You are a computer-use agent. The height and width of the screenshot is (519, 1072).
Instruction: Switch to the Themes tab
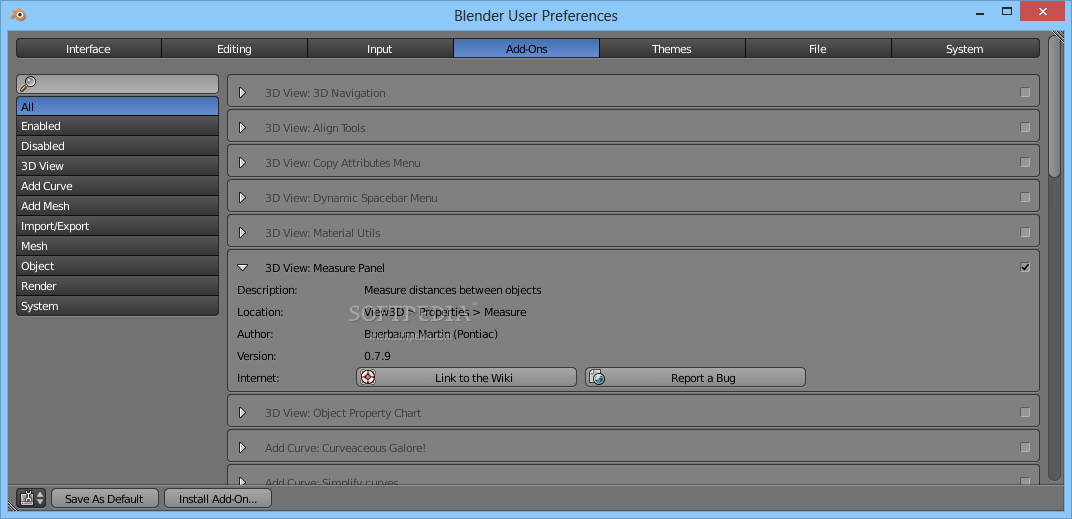[672, 49]
